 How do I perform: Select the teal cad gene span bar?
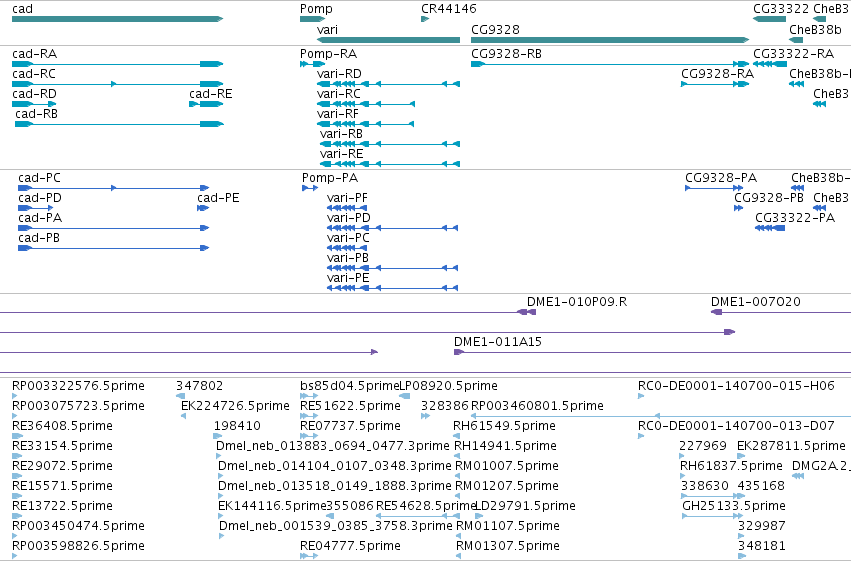[117, 19]
